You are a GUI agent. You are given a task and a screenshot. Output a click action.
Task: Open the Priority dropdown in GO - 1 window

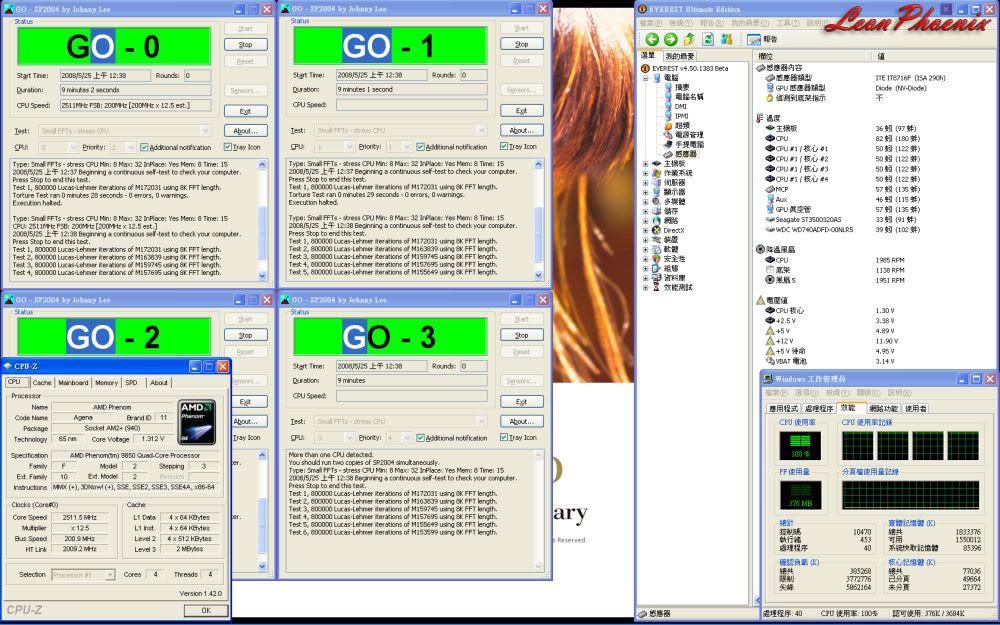[407, 147]
